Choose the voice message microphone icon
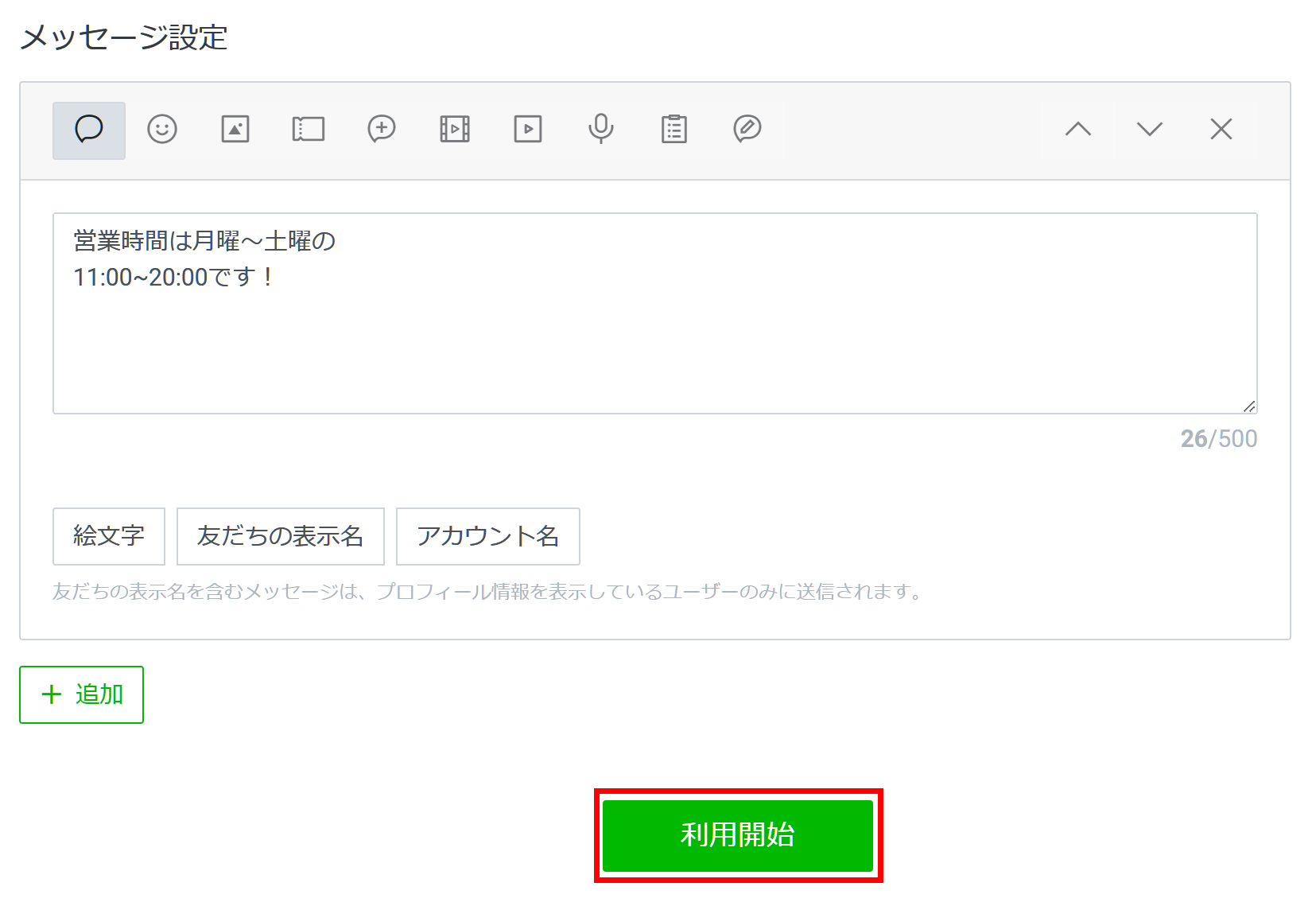Screen dimensions: 1316x906 (x=601, y=129)
